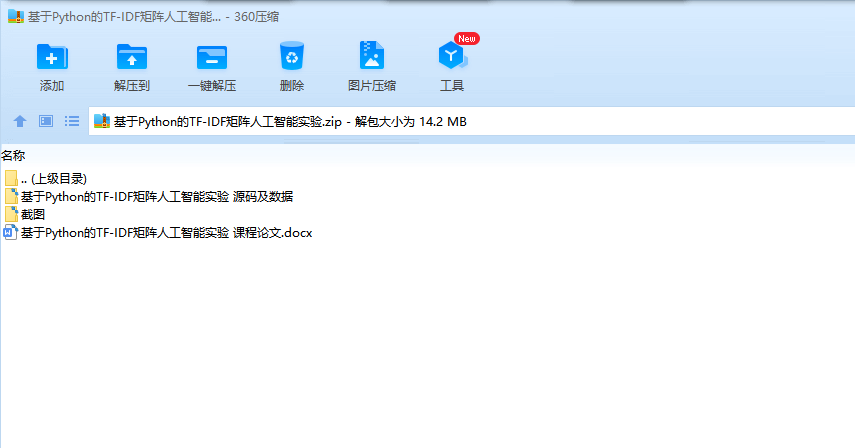Select the 一键解压 one-click extract icon
Viewport: 855px width, 448px height.
click(212, 57)
